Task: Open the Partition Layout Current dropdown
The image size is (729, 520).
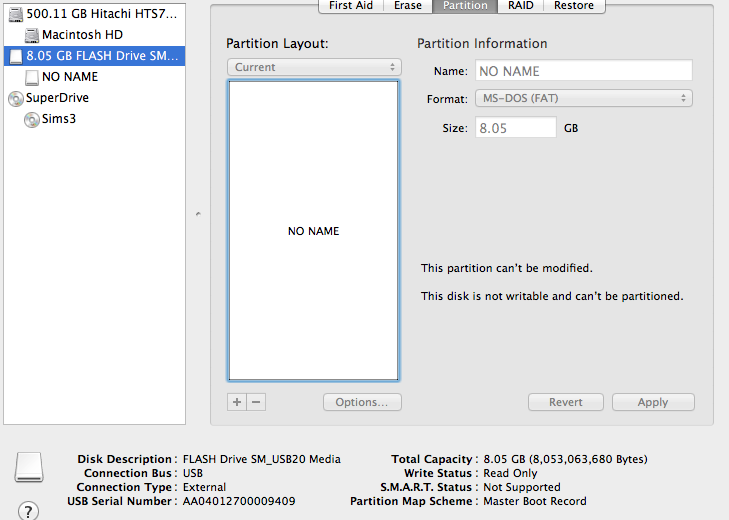Action: click(x=314, y=67)
